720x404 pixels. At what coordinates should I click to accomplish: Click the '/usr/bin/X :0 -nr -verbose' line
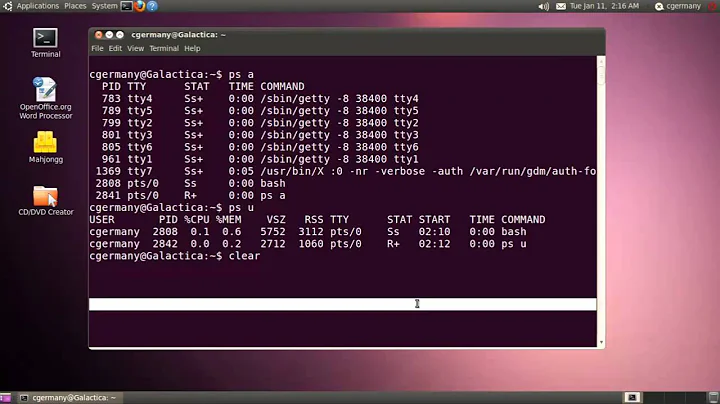click(343, 171)
